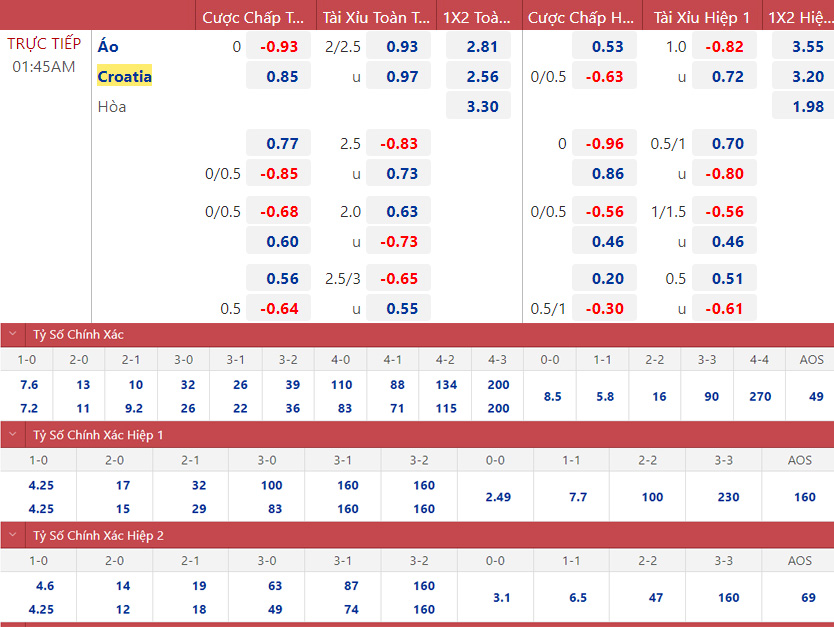
Task: Collapse the Tỷ Số Chính Xác section chevron
Action: click(13, 335)
